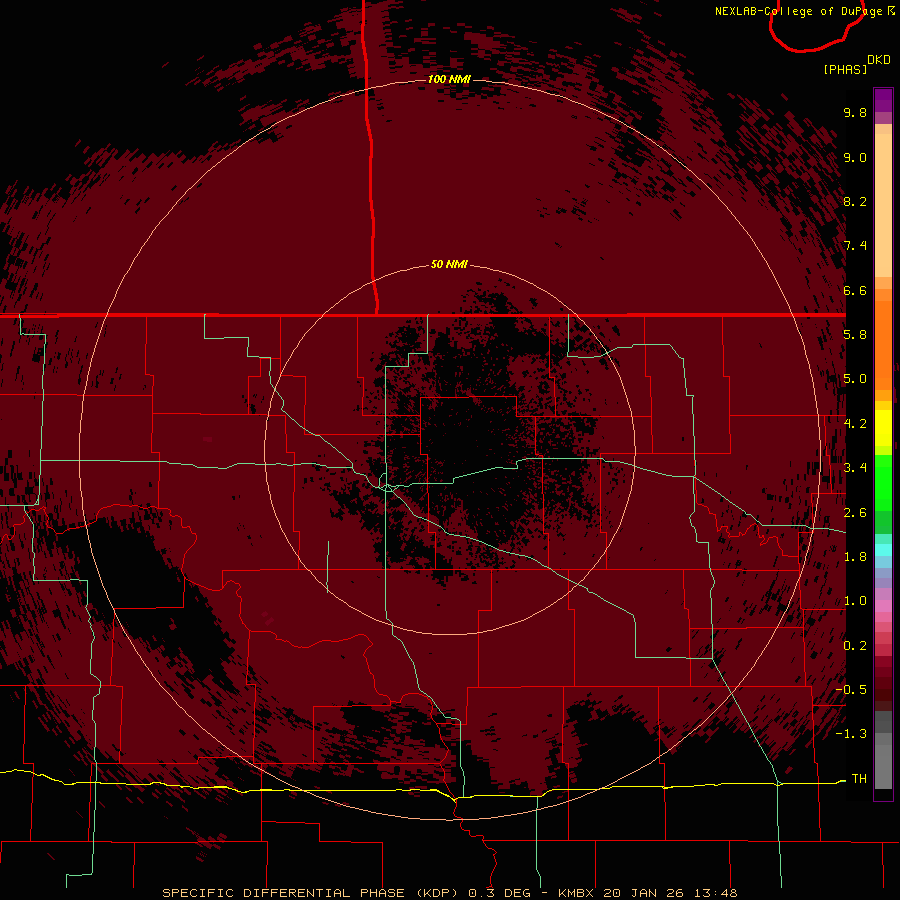The image size is (900, 900).
Task: Click the TH threshold label
Action: pyautogui.click(x=859, y=779)
